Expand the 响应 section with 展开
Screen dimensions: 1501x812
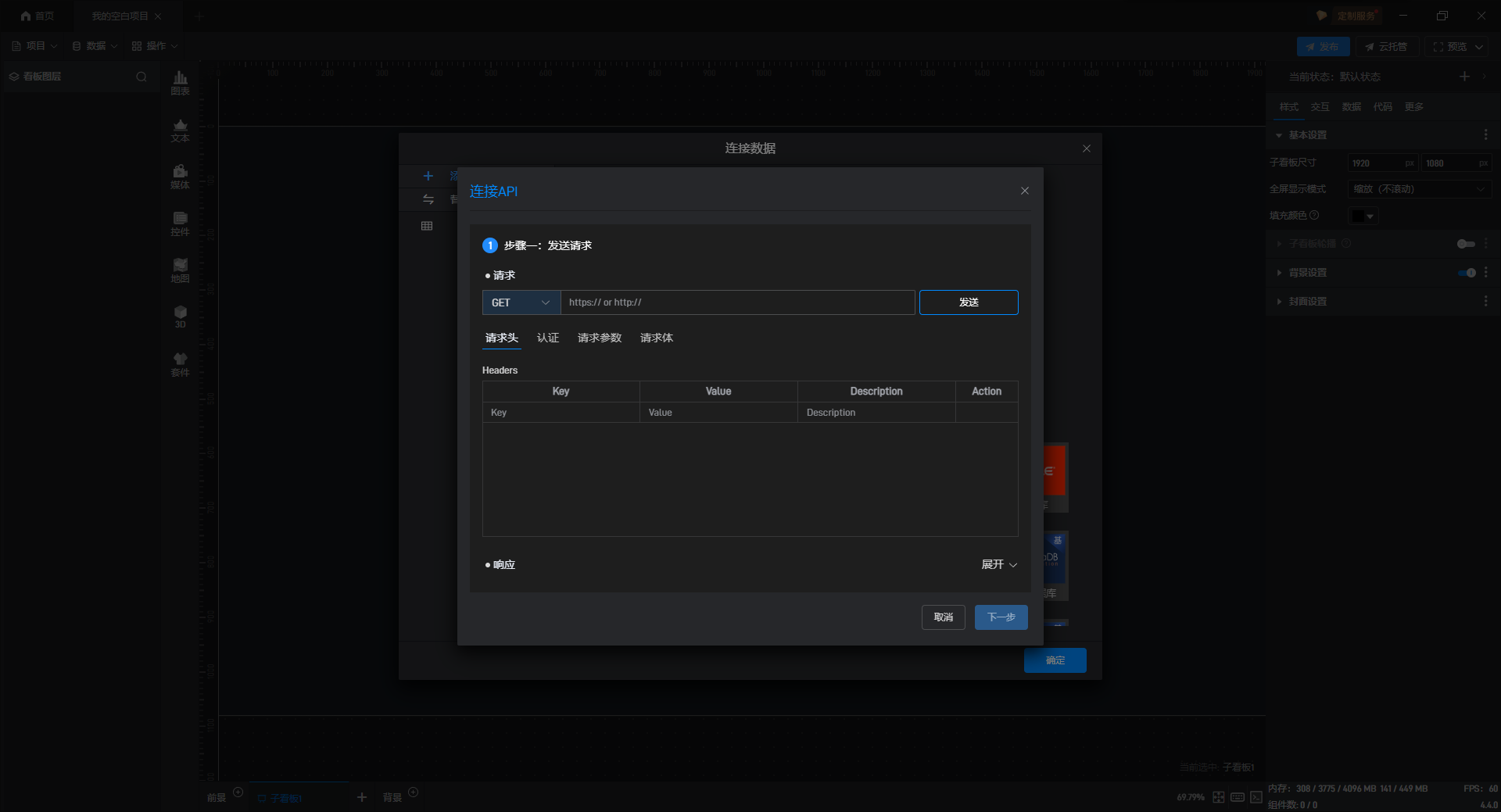coord(999,564)
